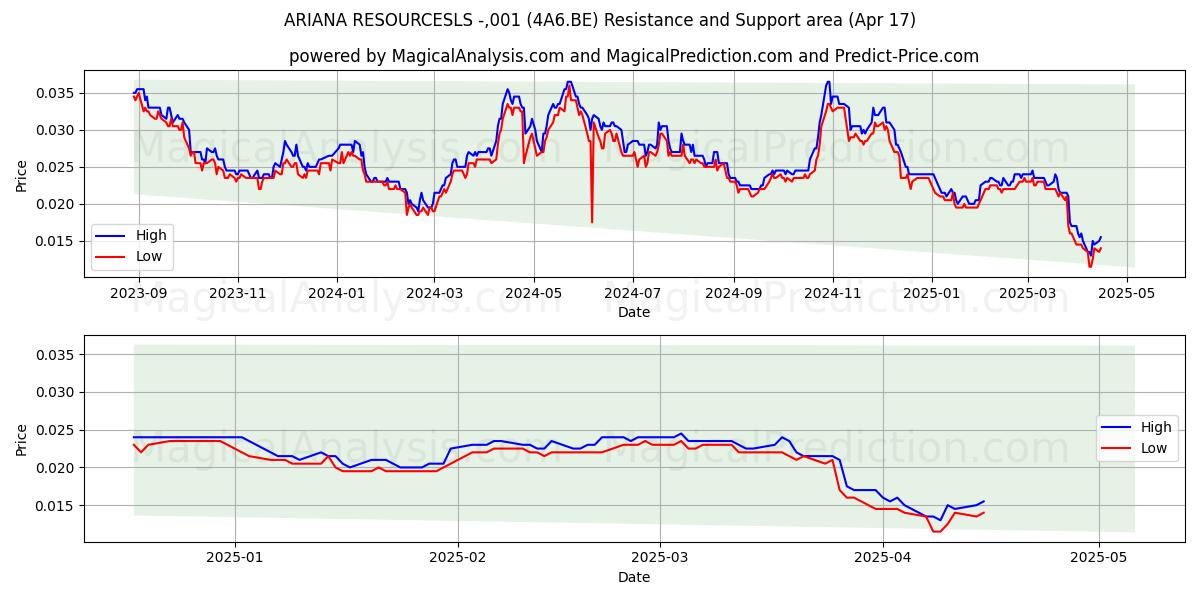This screenshot has width=1200, height=600.
Task: Click the '2023-09' x-axis label in top chart
Action: click(x=139, y=293)
